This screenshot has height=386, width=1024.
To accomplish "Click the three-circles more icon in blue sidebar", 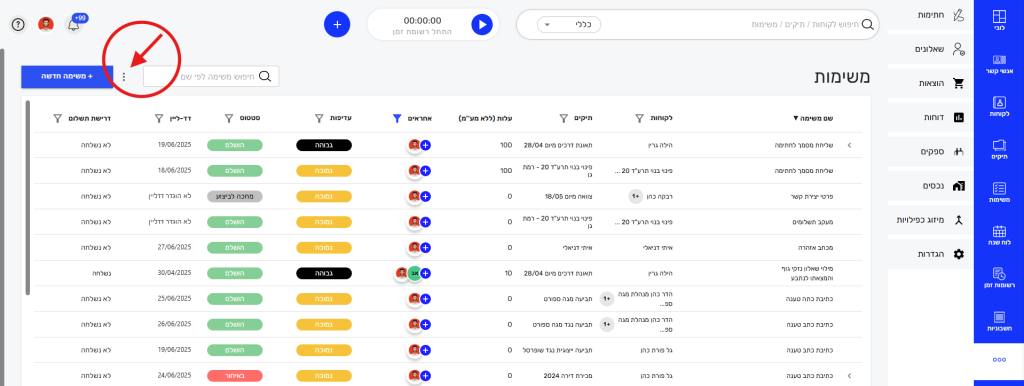I will click(x=999, y=360).
